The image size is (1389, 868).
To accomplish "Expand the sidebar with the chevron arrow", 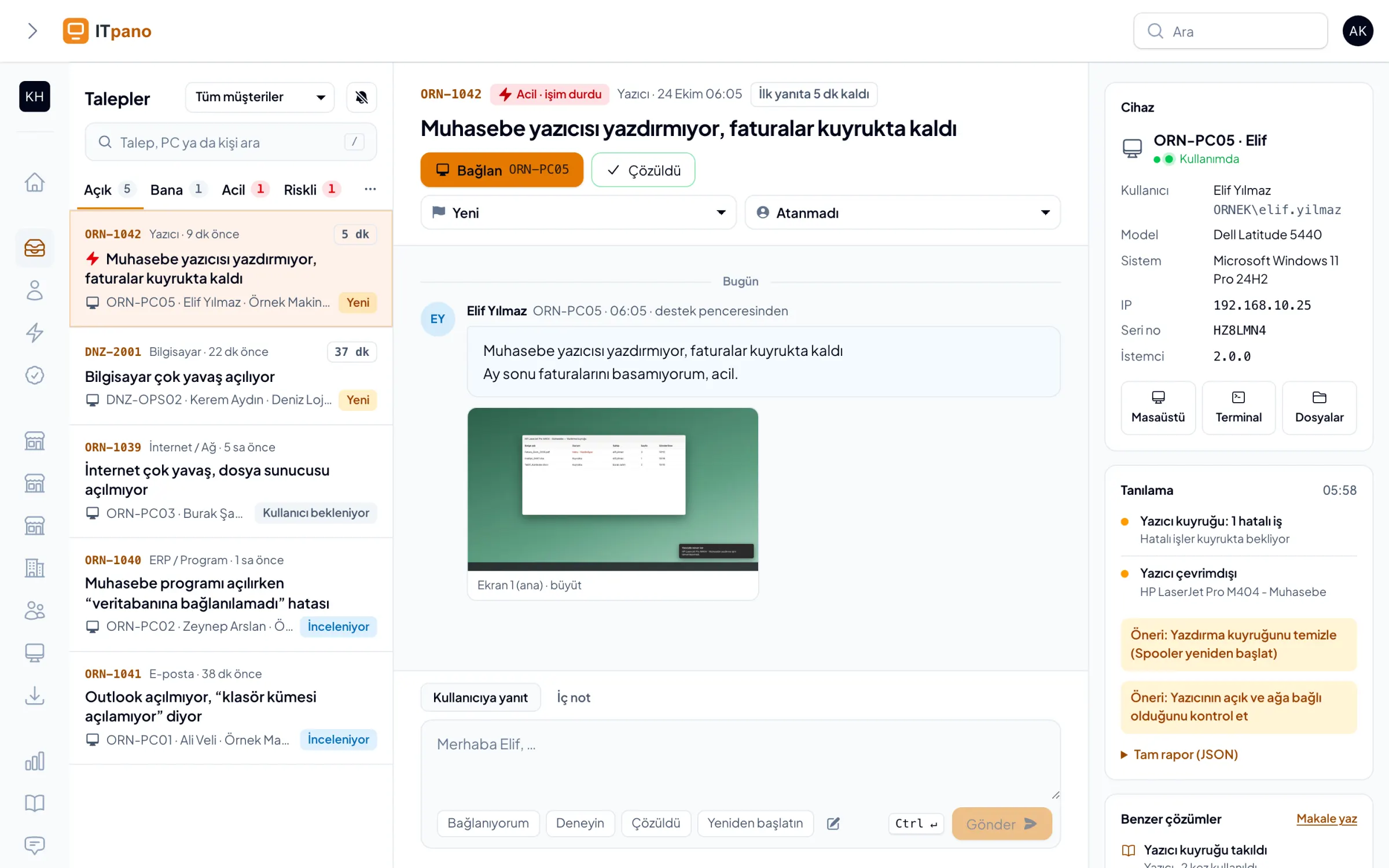I will click(32, 31).
